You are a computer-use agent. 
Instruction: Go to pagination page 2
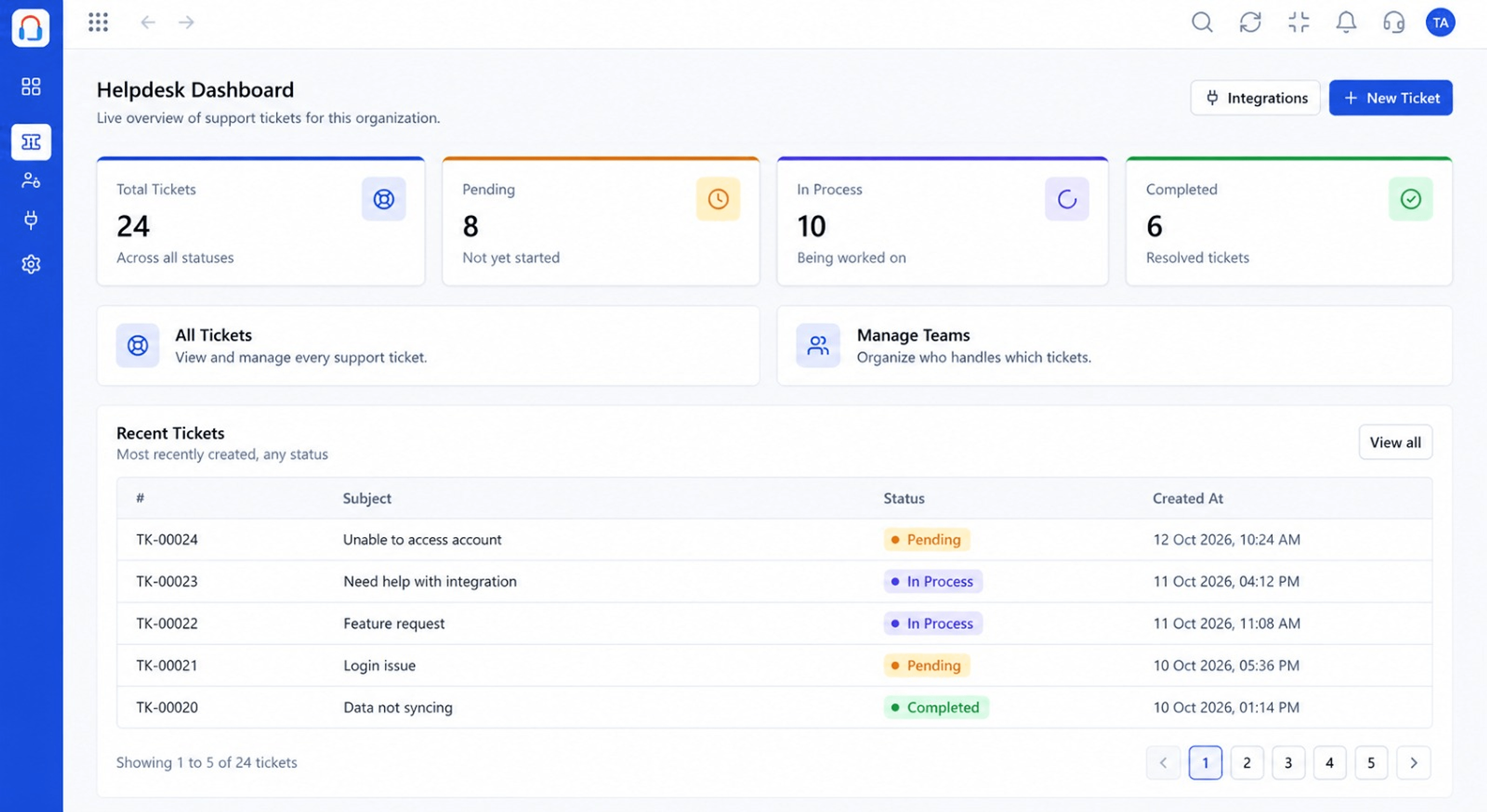coord(1247,762)
